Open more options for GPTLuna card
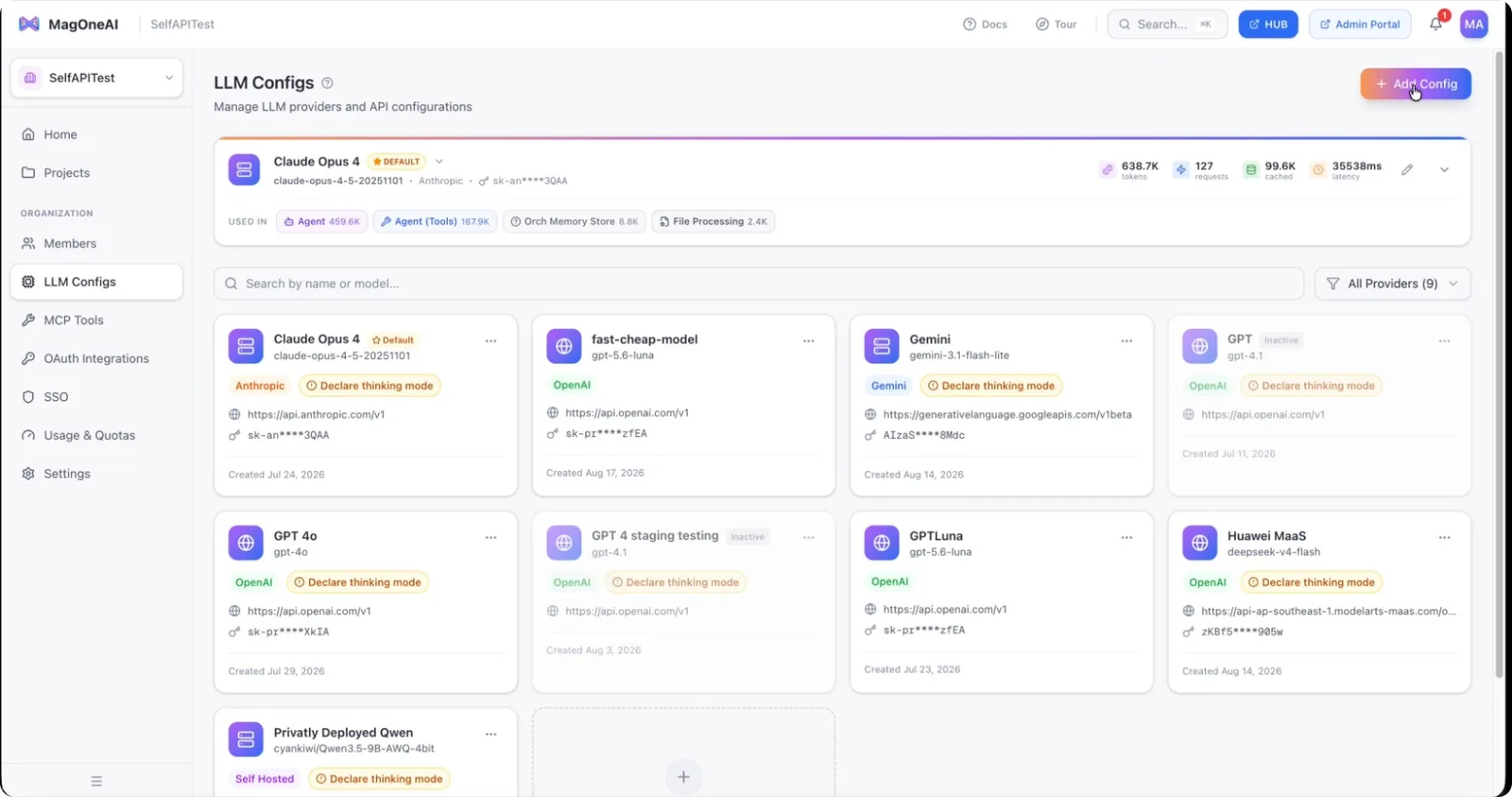The width and height of the screenshot is (1512, 797). tap(1126, 537)
